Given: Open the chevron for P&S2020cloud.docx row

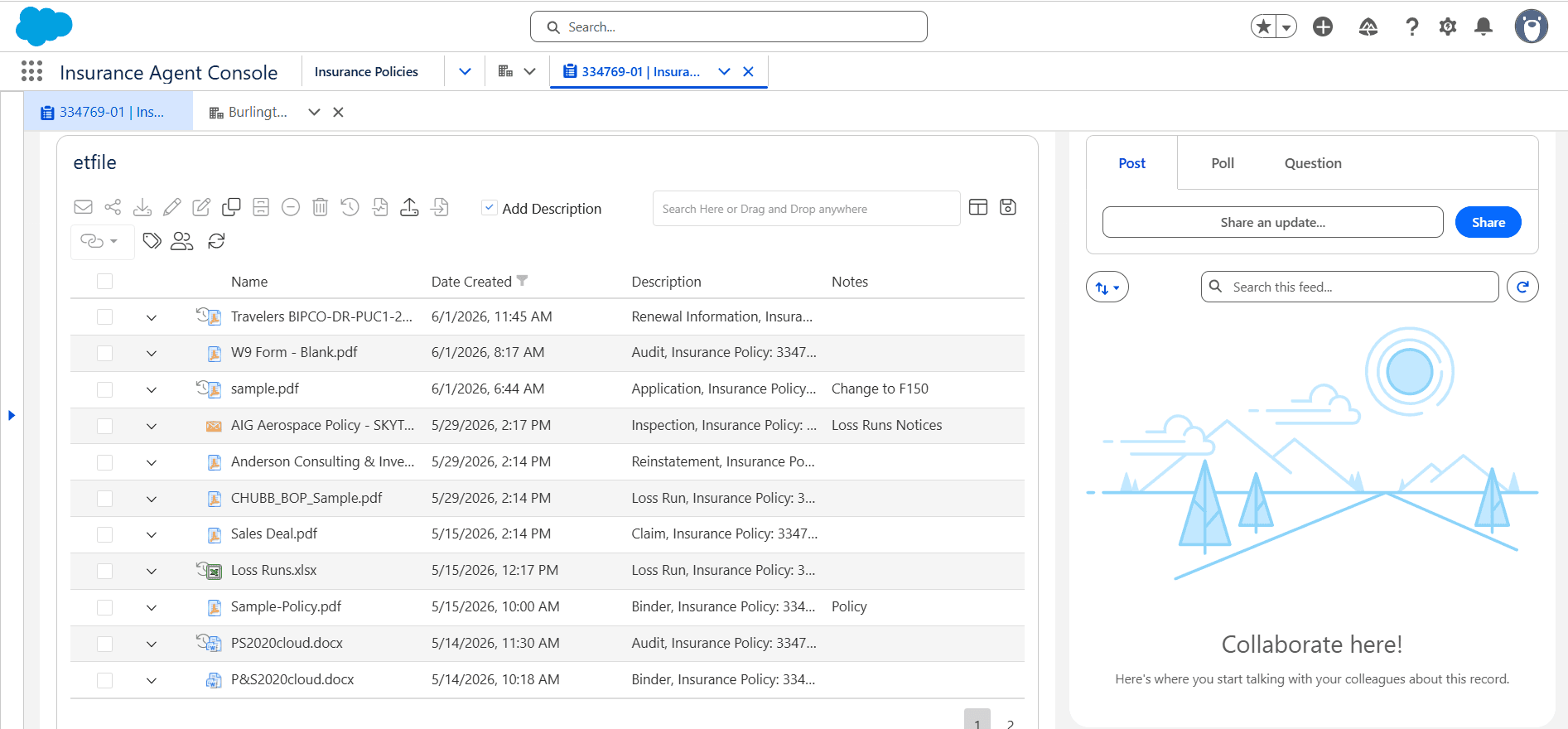Looking at the screenshot, I should click(152, 680).
